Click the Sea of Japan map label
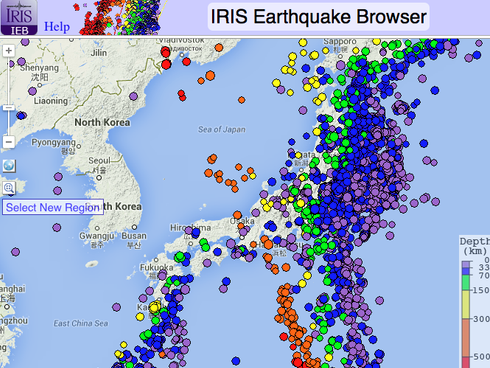Image resolution: width=490 pixels, height=368 pixels. tap(222, 129)
